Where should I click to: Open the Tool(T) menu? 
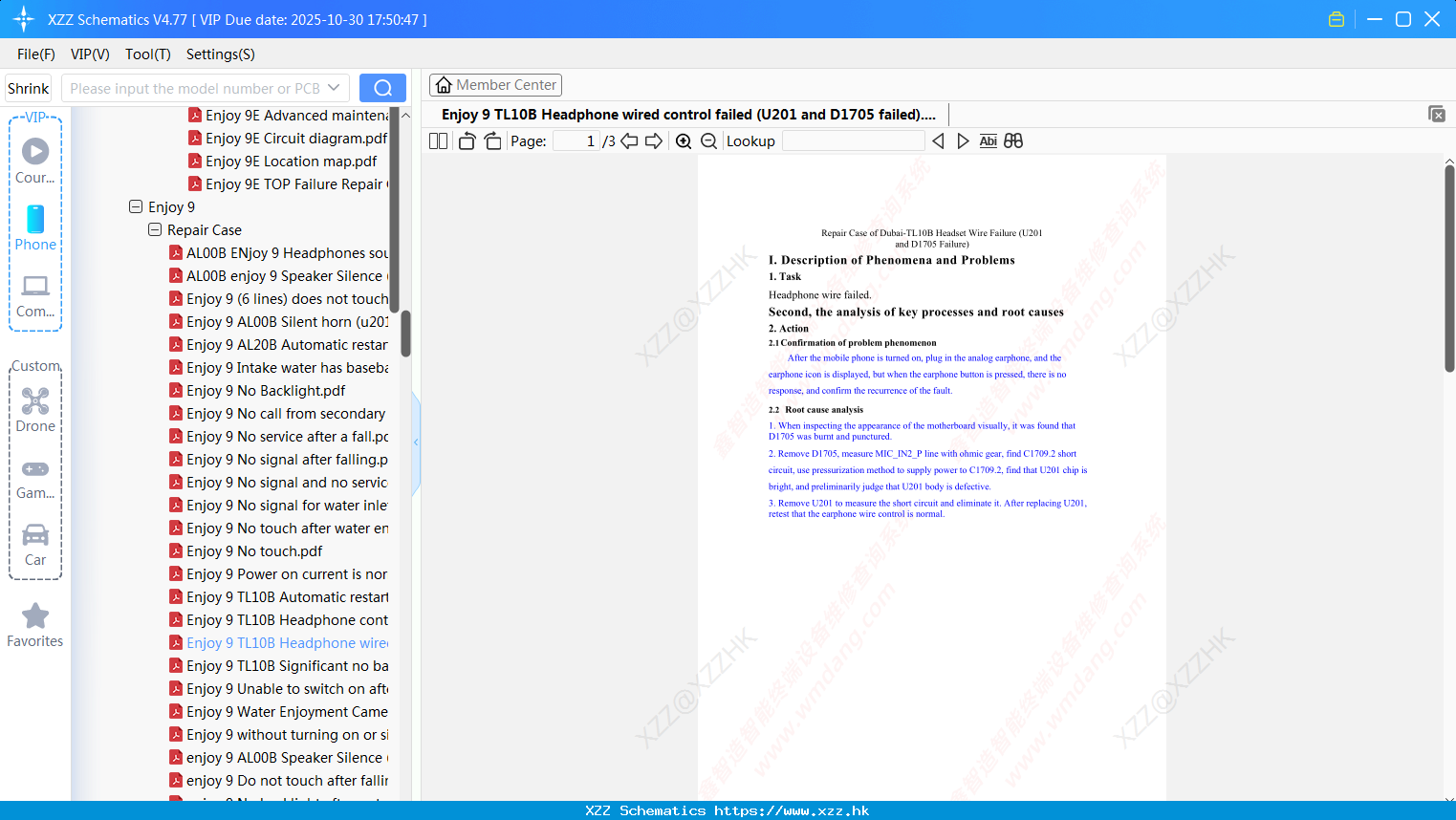point(148,54)
